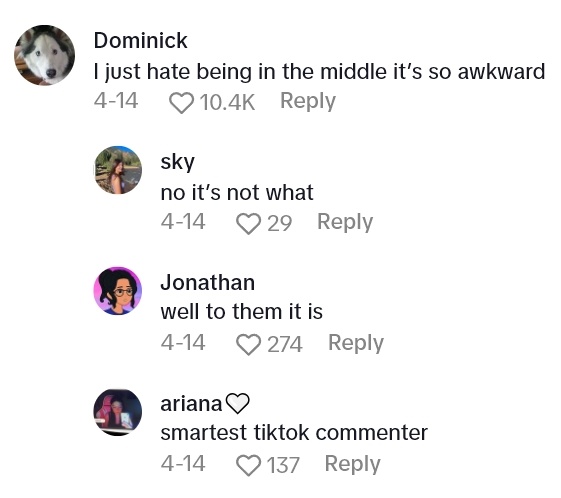The width and height of the screenshot is (561, 498).
Task: Like Dominick's comment with heart icon
Action: tap(181, 103)
